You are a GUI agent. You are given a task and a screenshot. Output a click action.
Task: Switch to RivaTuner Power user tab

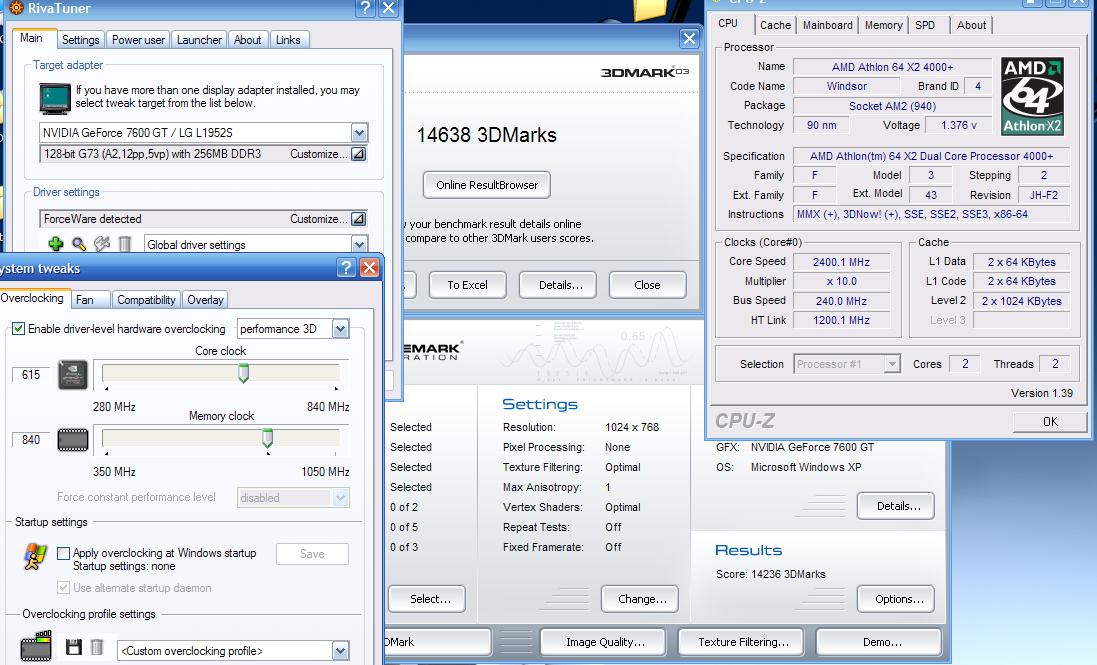(x=139, y=40)
